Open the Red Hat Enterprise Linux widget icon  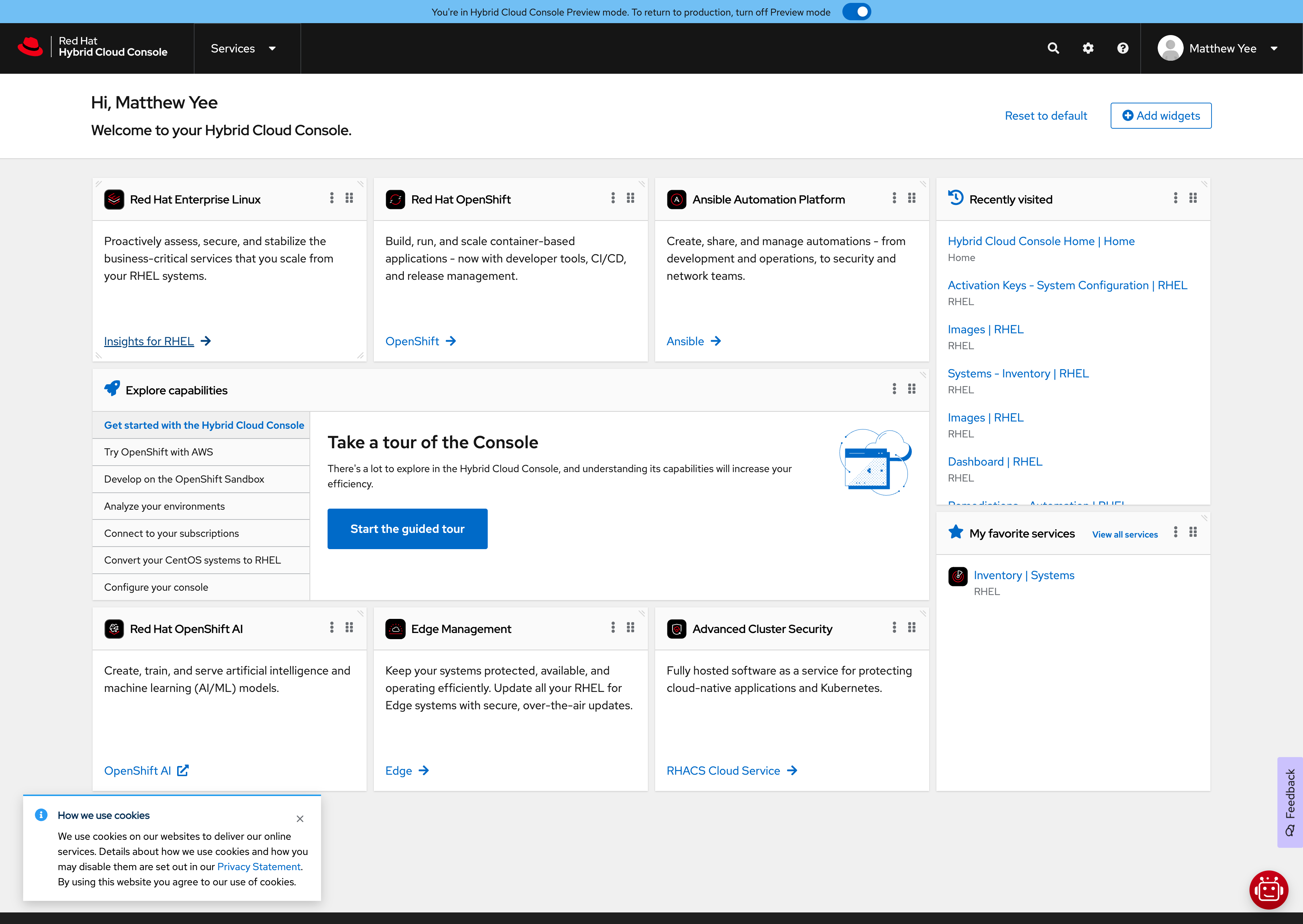[114, 199]
